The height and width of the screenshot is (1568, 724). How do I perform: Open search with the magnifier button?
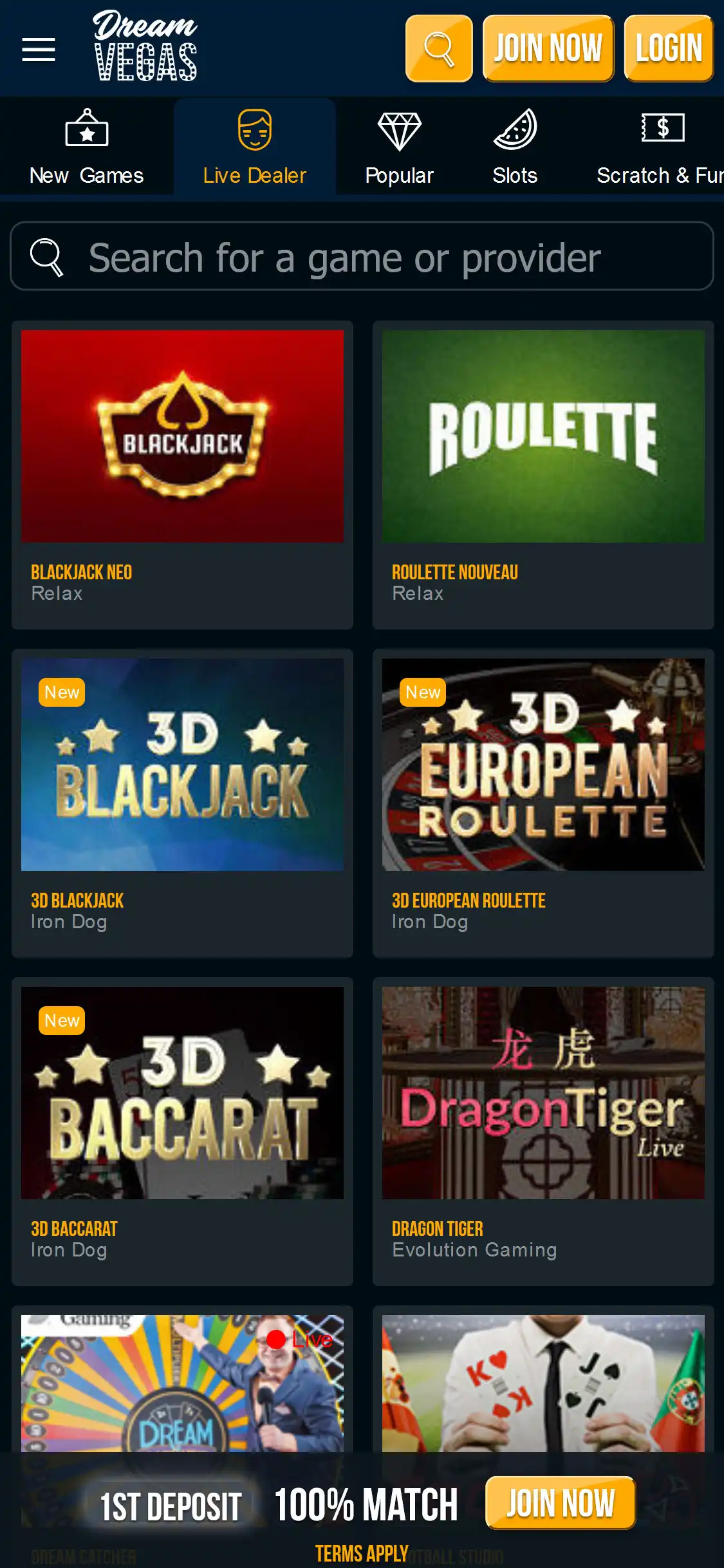coord(439,48)
